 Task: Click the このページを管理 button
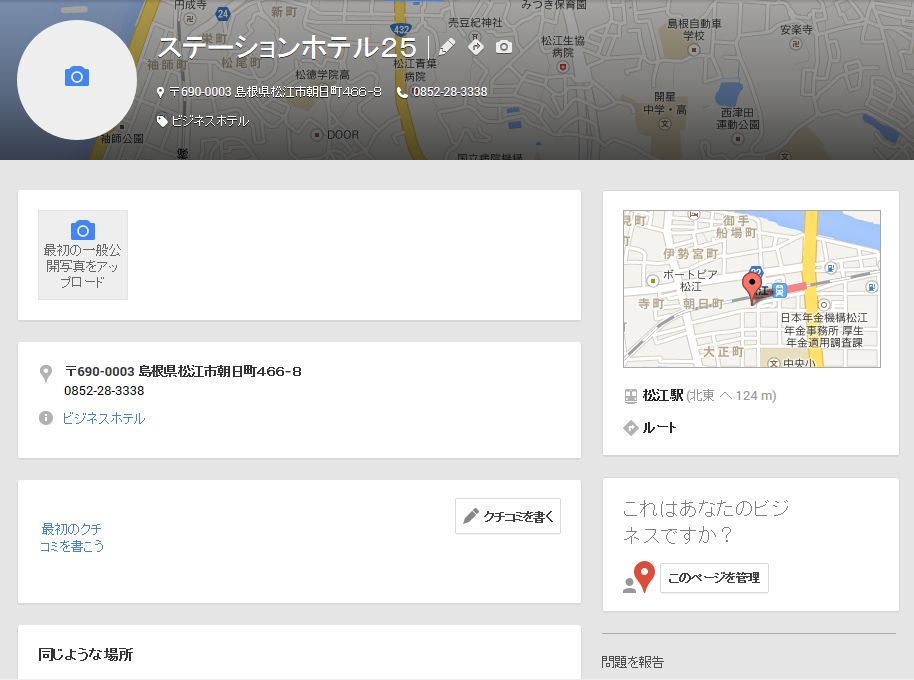click(x=714, y=577)
